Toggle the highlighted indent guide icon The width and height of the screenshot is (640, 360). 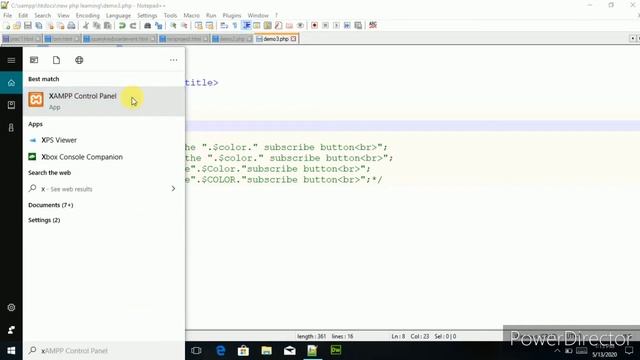point(246,25)
